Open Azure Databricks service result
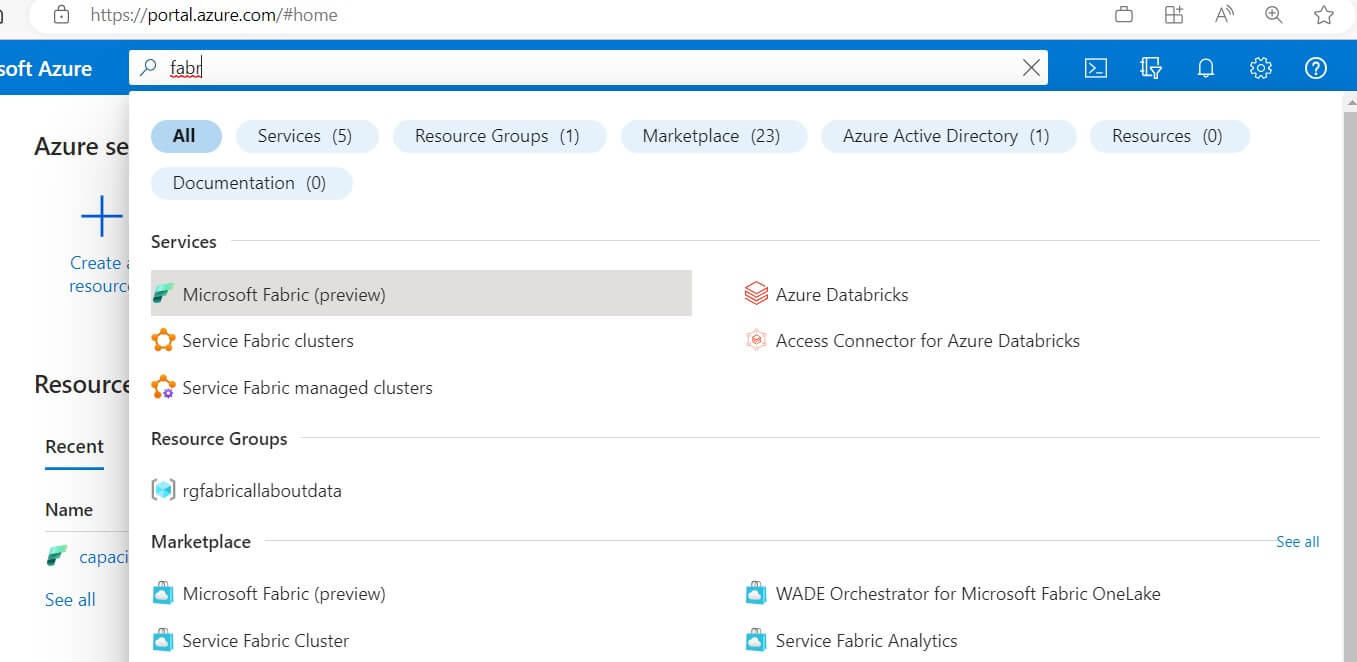 click(841, 295)
